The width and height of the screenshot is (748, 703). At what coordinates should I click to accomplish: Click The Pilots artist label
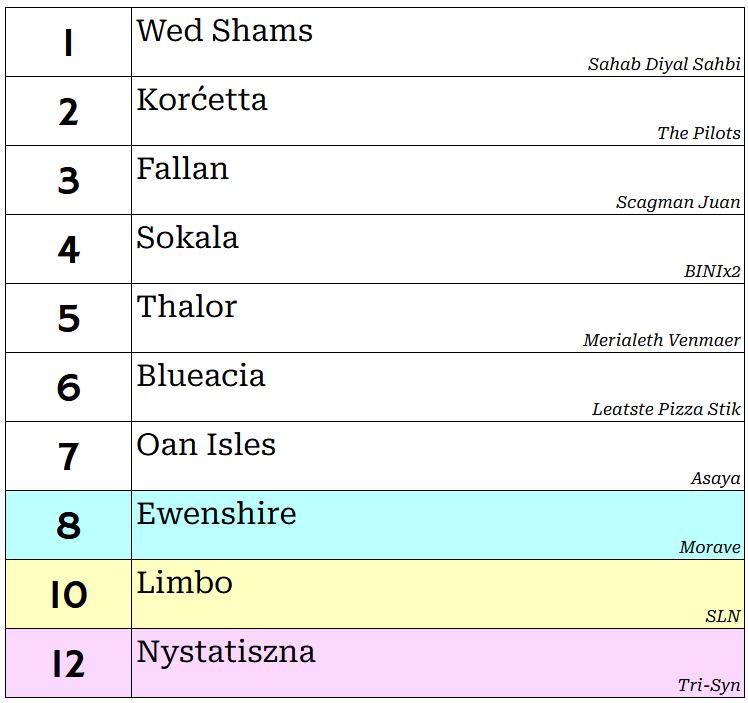pos(699,133)
